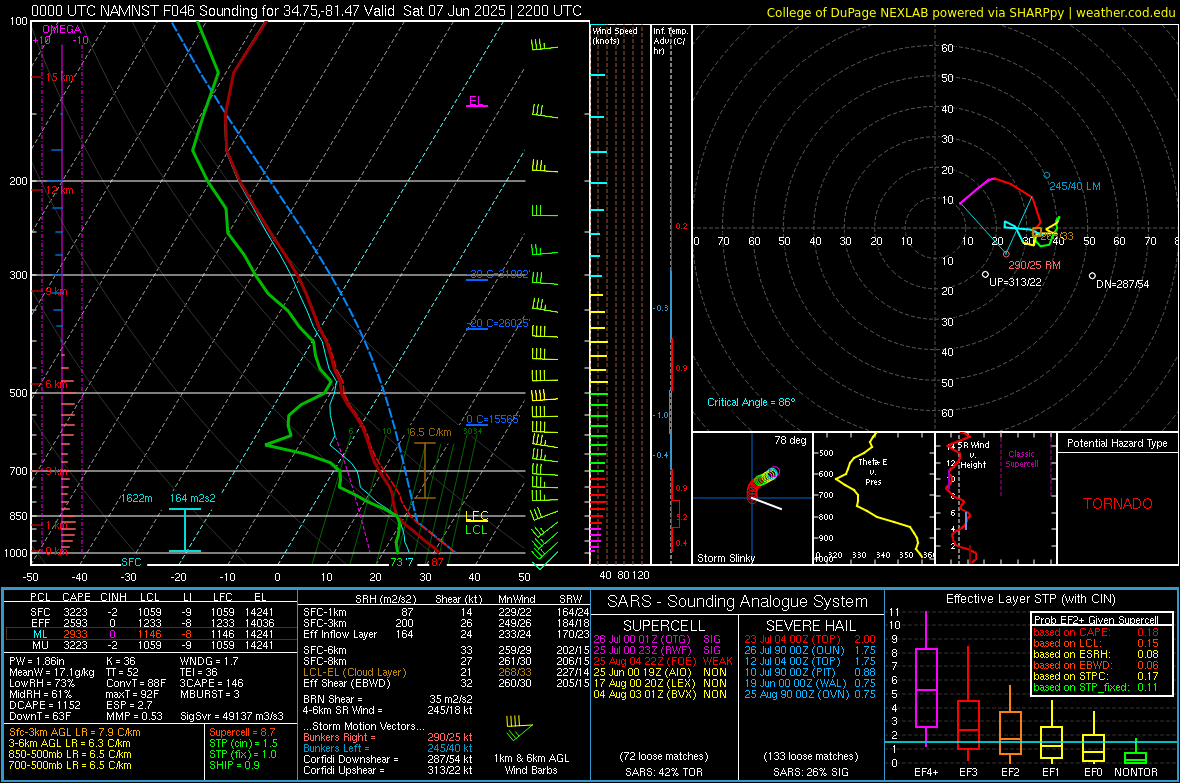
Task: Click the highlighted ML parcel row
Action: (x=151, y=635)
